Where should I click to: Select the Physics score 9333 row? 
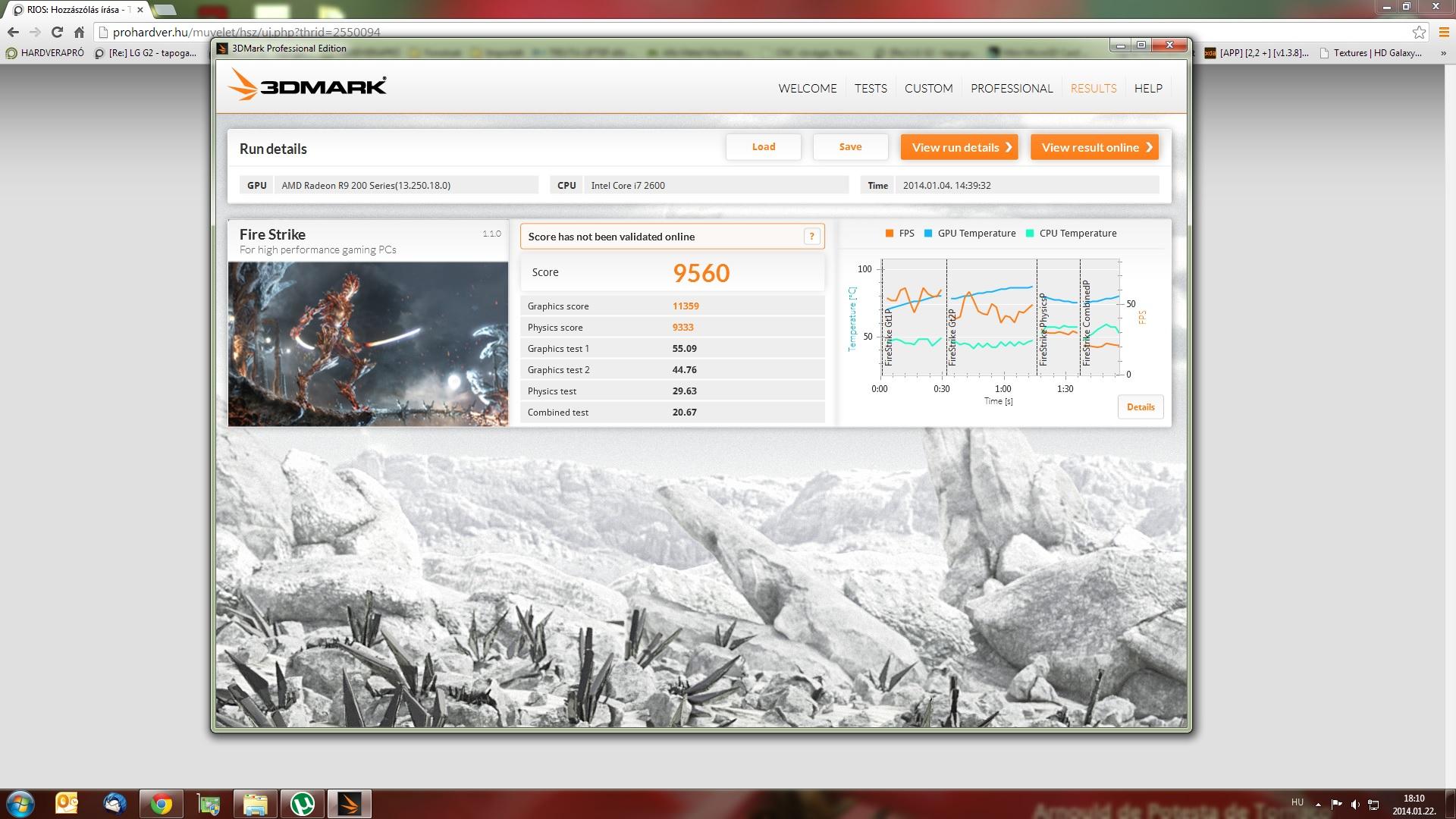pos(673,327)
